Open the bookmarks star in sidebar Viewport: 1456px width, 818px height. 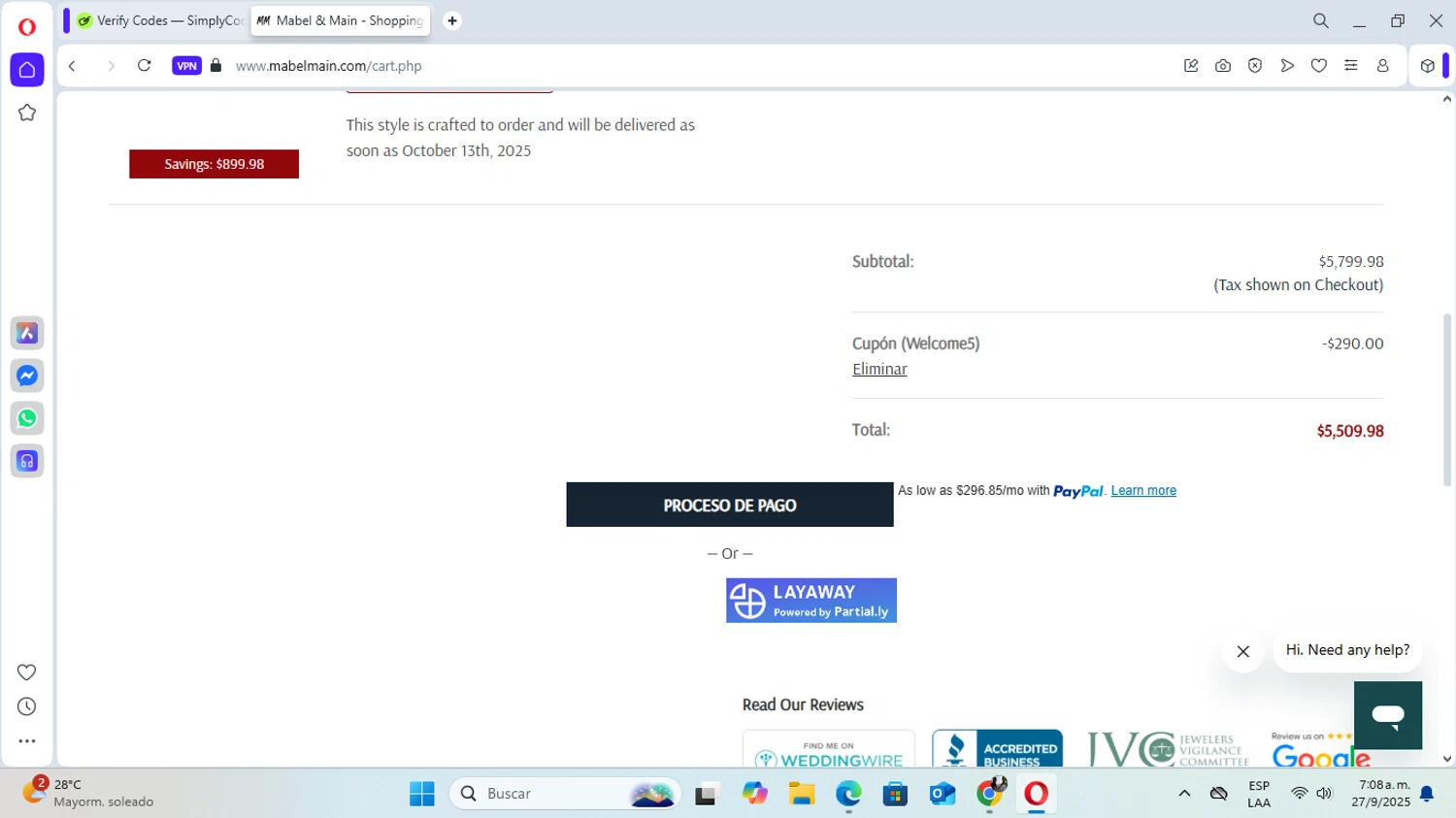pos(27,113)
